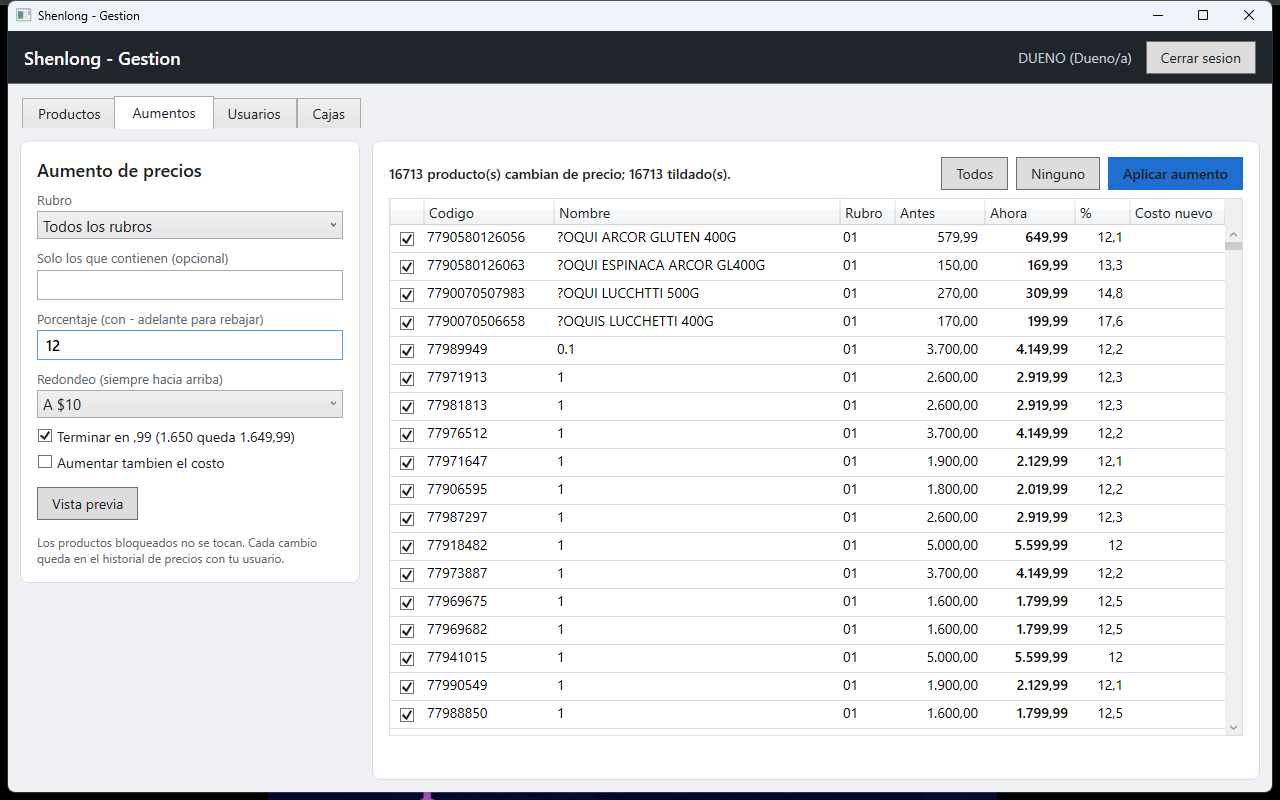The width and height of the screenshot is (1280, 800).
Task: Close the Shenlong - Gestion window
Action: 1249,15
